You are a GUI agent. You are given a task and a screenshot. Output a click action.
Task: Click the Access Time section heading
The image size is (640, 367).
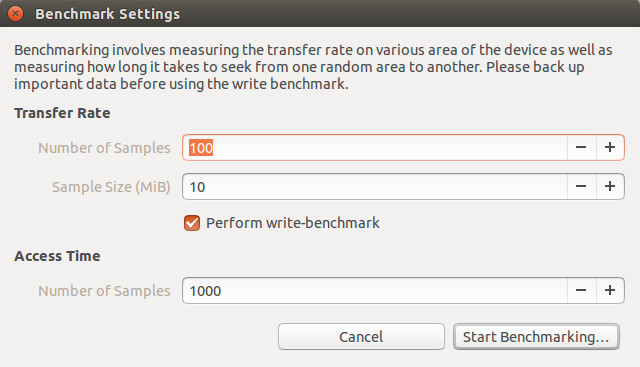pos(57,256)
